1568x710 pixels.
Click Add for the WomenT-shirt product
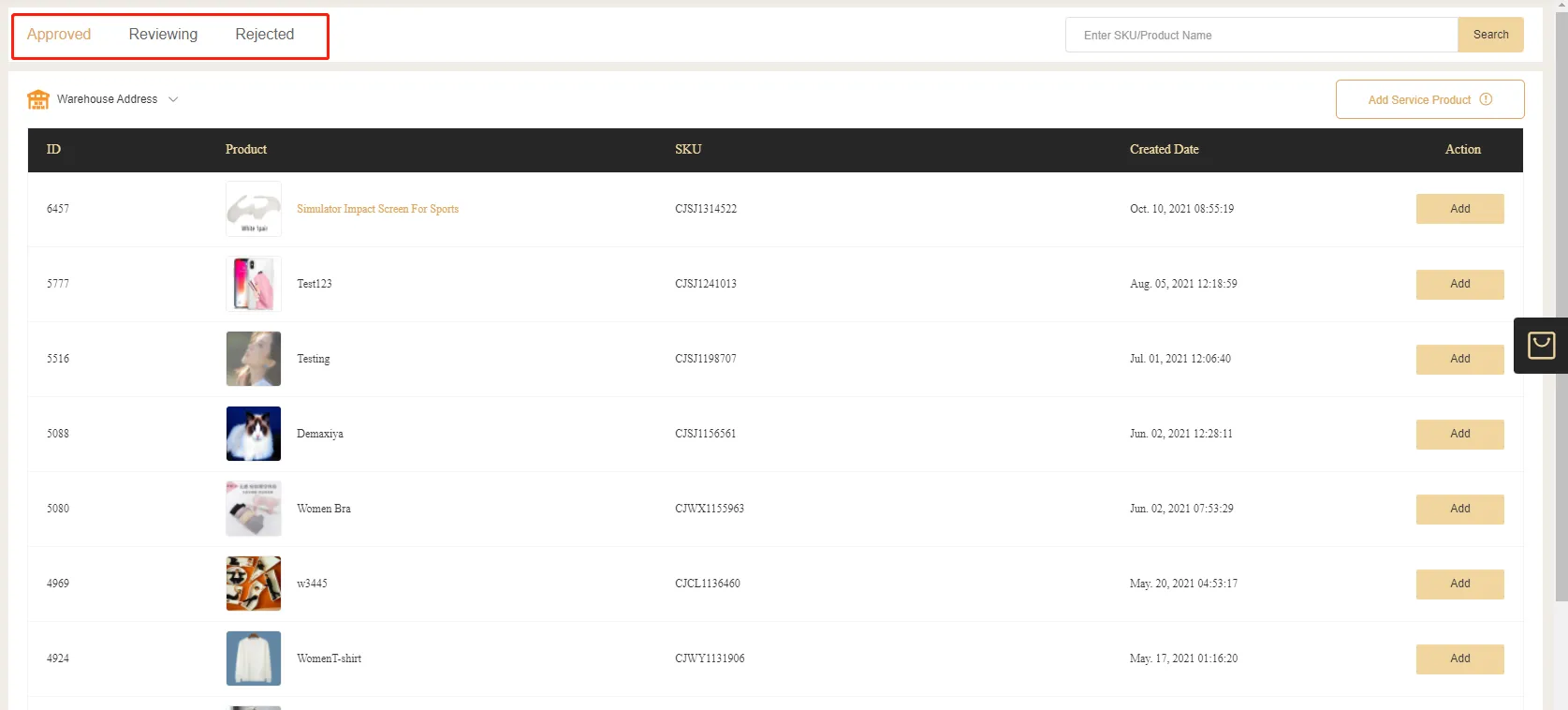point(1459,658)
